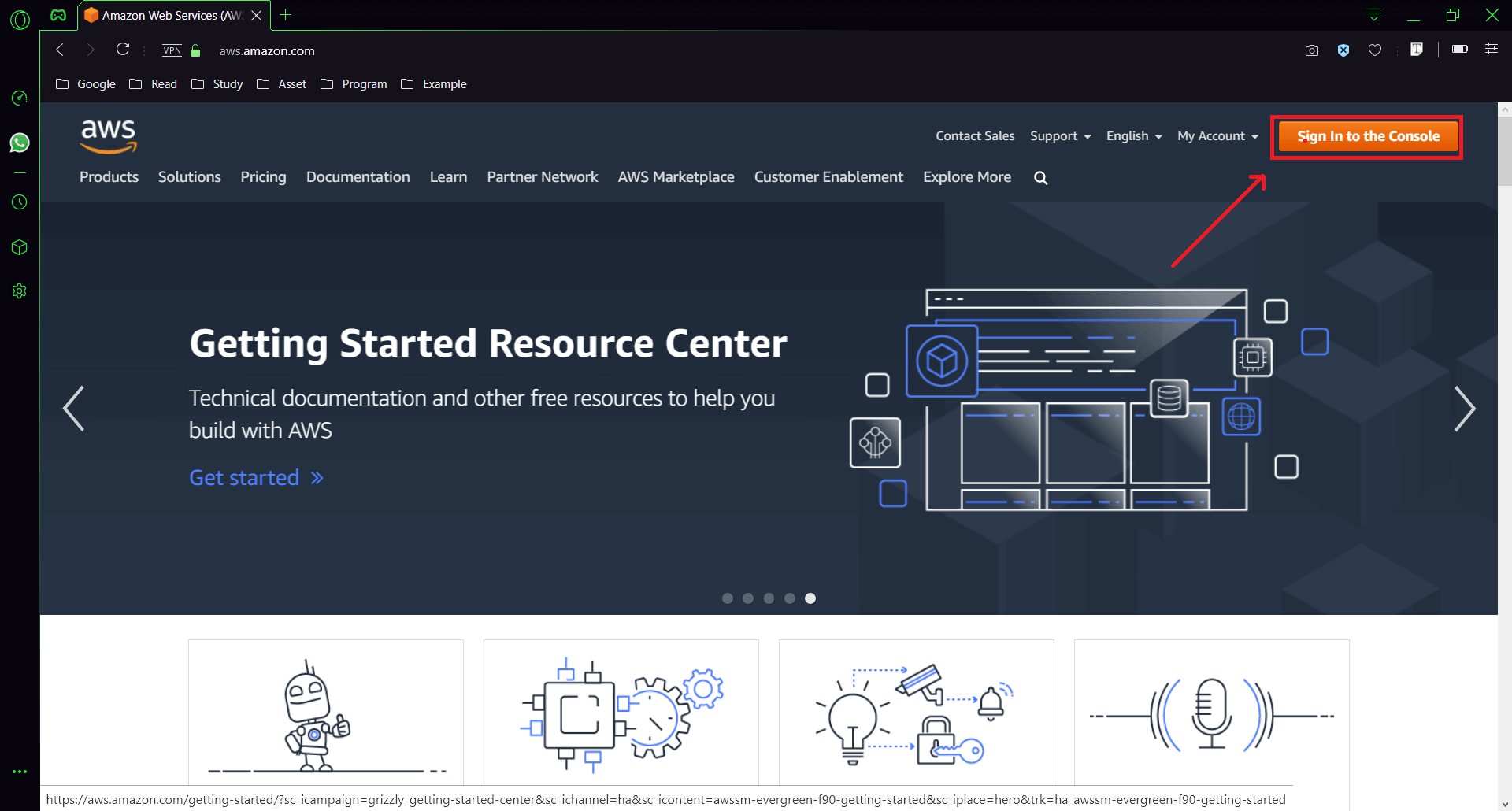Toggle the VPN badge in address bar
Viewport: 1512px width, 811px height.
click(172, 50)
